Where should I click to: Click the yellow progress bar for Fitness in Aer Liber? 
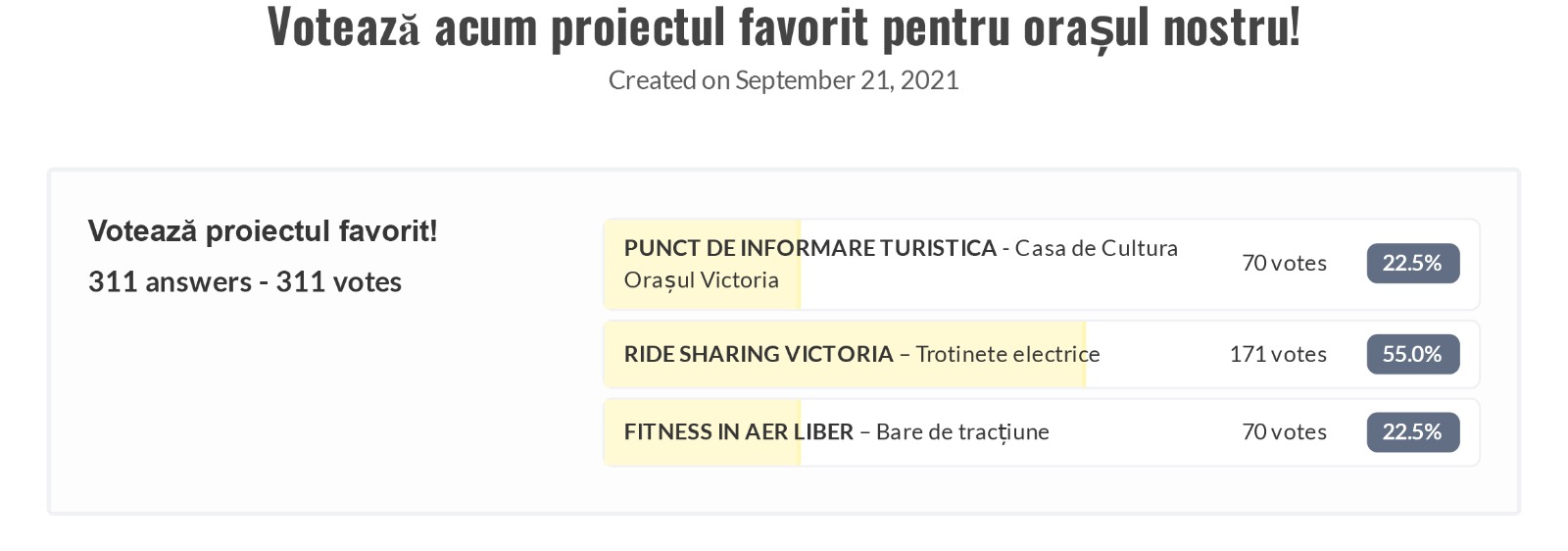coord(704,432)
